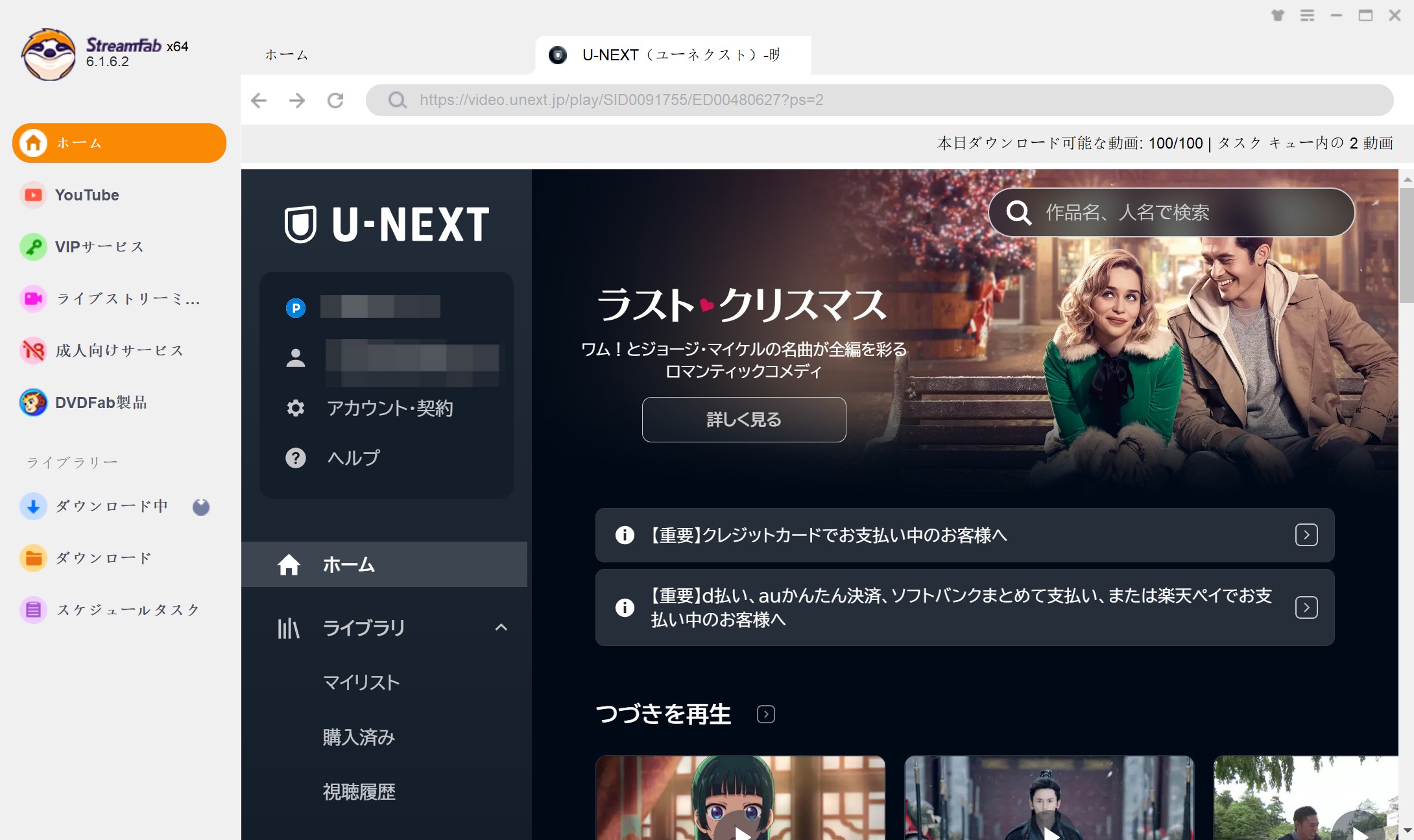Open 視聴履歴 page
Image resolution: width=1414 pixels, height=840 pixels.
359,791
